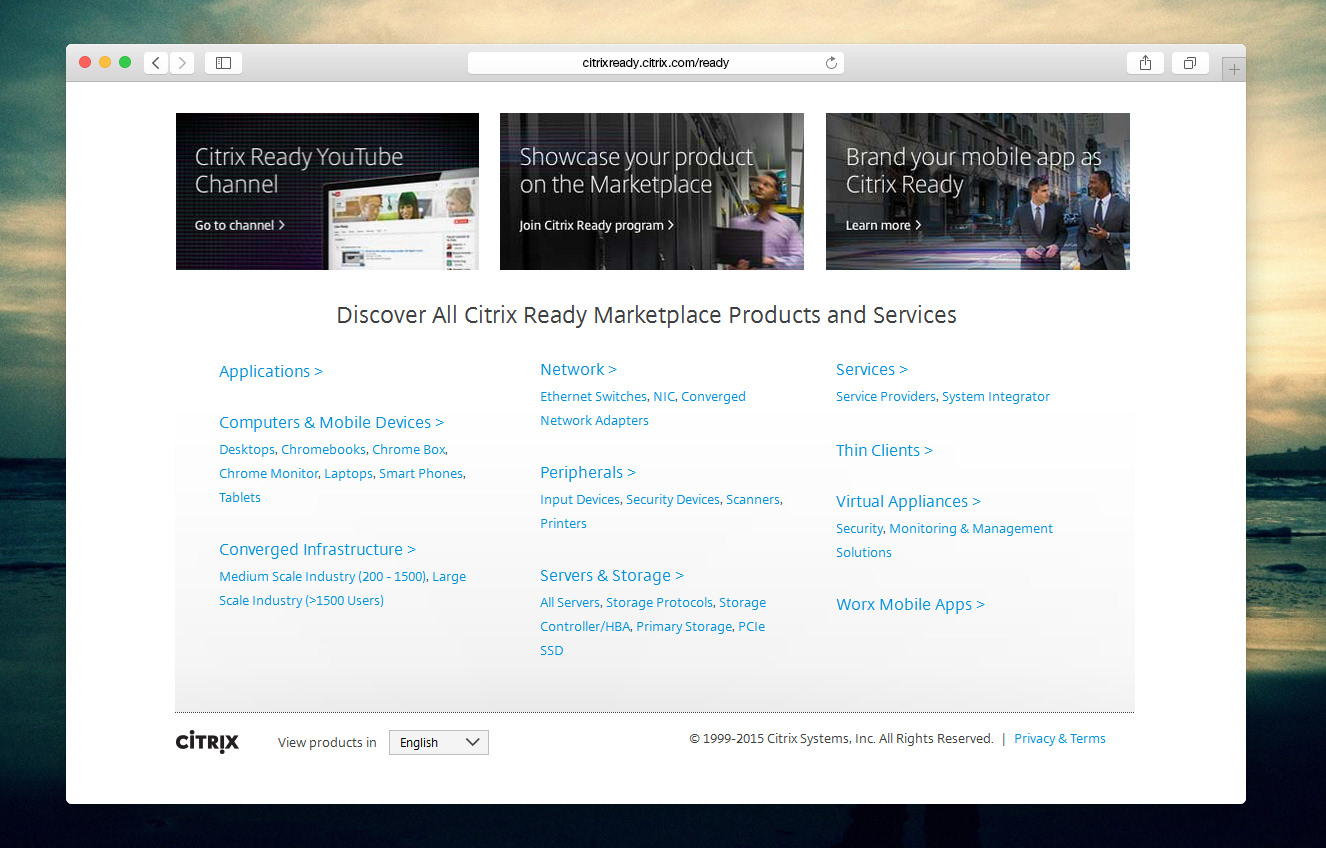Open the Services category
The height and width of the screenshot is (848, 1326).
[872, 369]
